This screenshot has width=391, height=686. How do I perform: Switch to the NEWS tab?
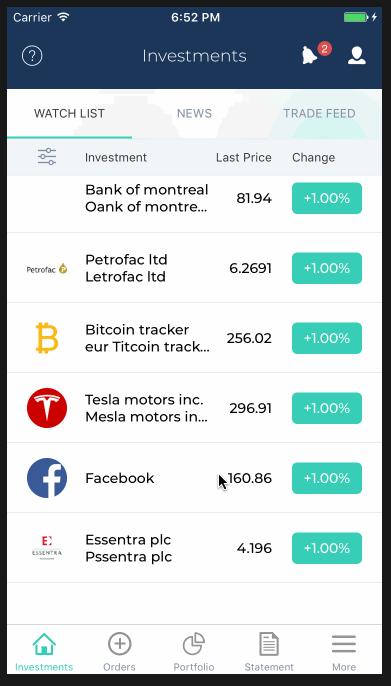[x=194, y=113]
